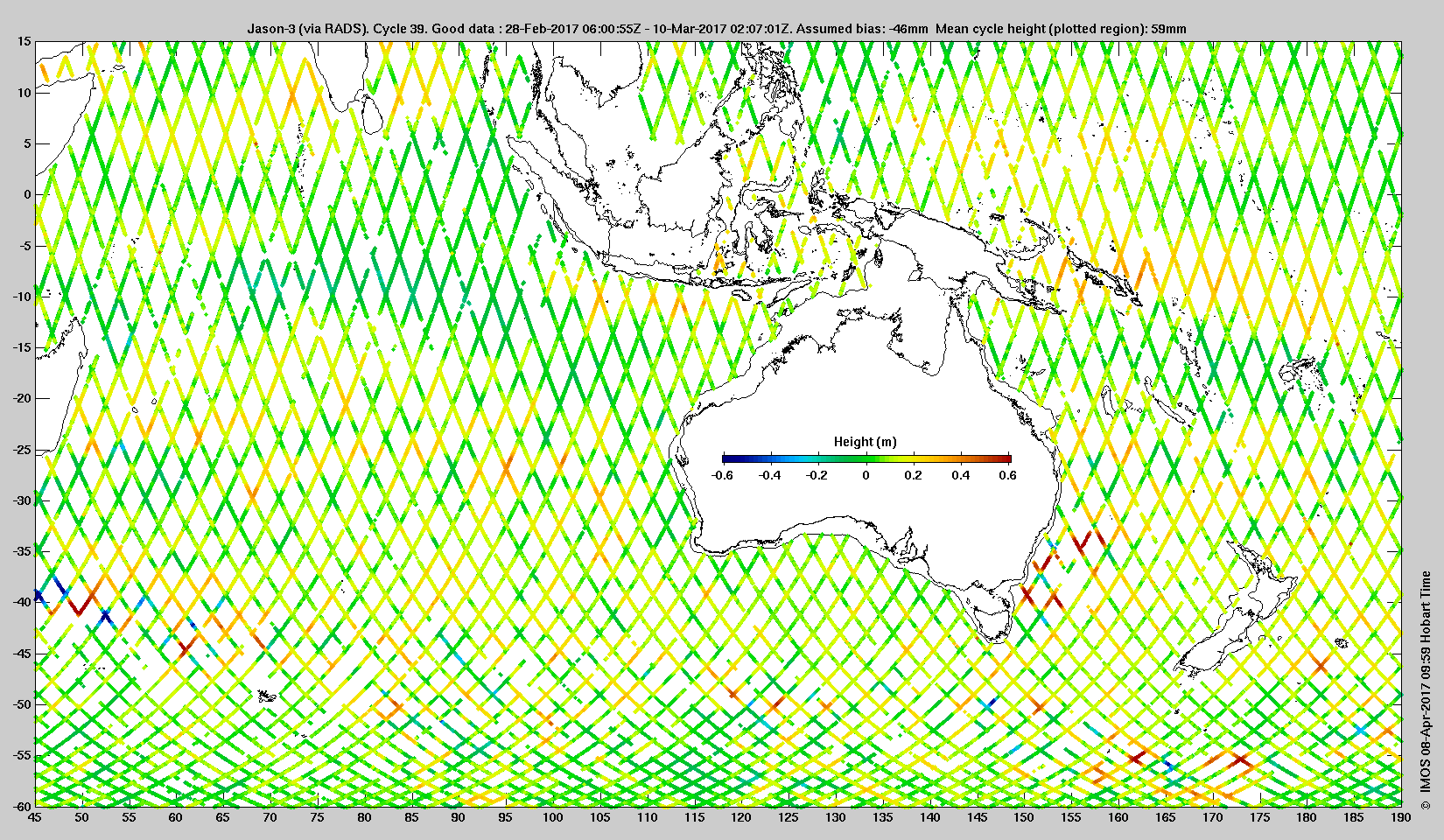This screenshot has width=1444, height=840.
Task: Click latitude axis label 15
Action: coord(24,42)
